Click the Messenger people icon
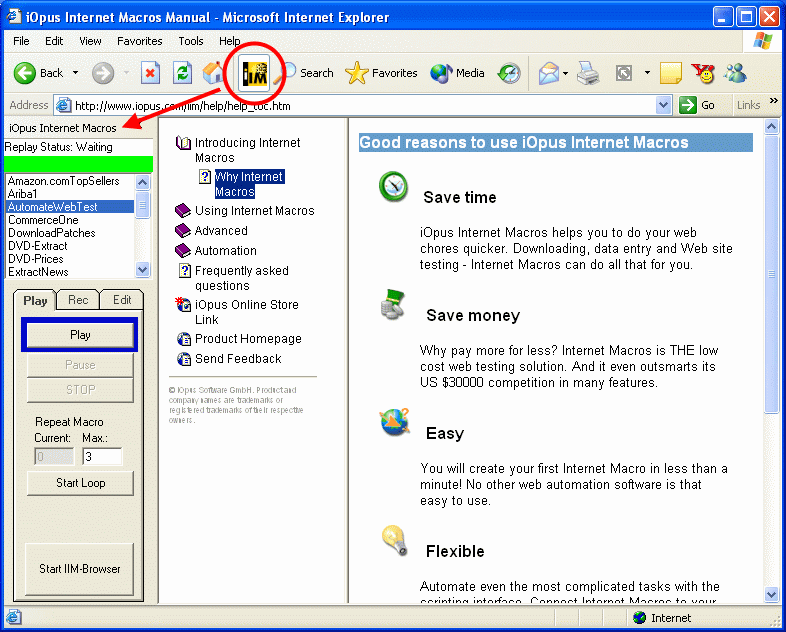Image resolution: width=786 pixels, height=632 pixels. (735, 73)
